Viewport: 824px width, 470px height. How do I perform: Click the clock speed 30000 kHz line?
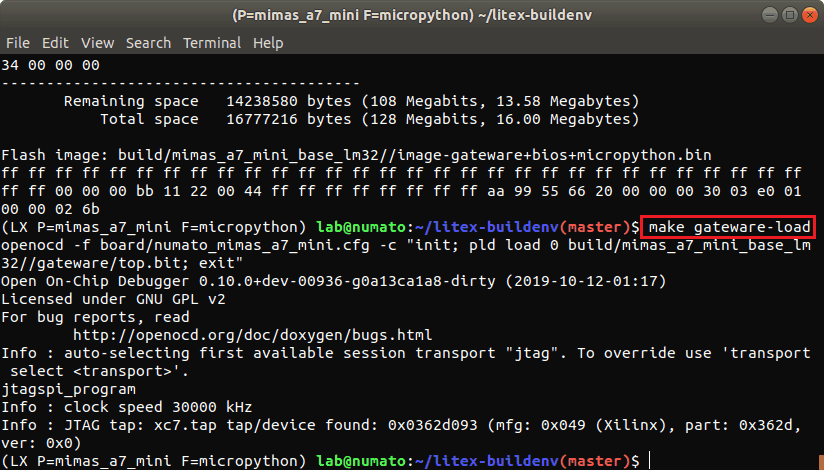pos(127,407)
